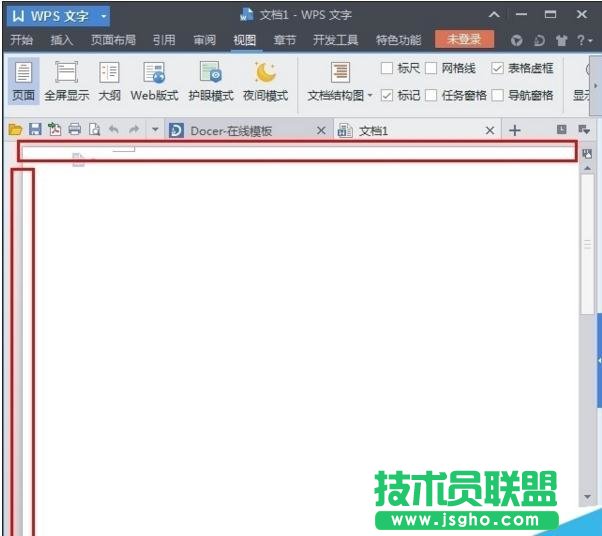Screen dimensions: 602x536
Task: Open the 特色功能 ribbon tab
Action: tap(398, 40)
